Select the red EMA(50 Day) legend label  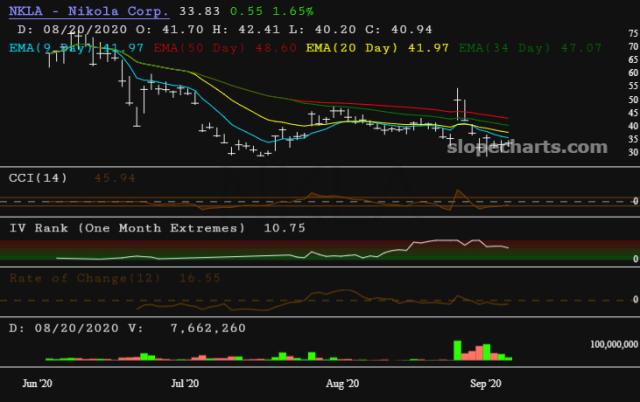coord(200,48)
